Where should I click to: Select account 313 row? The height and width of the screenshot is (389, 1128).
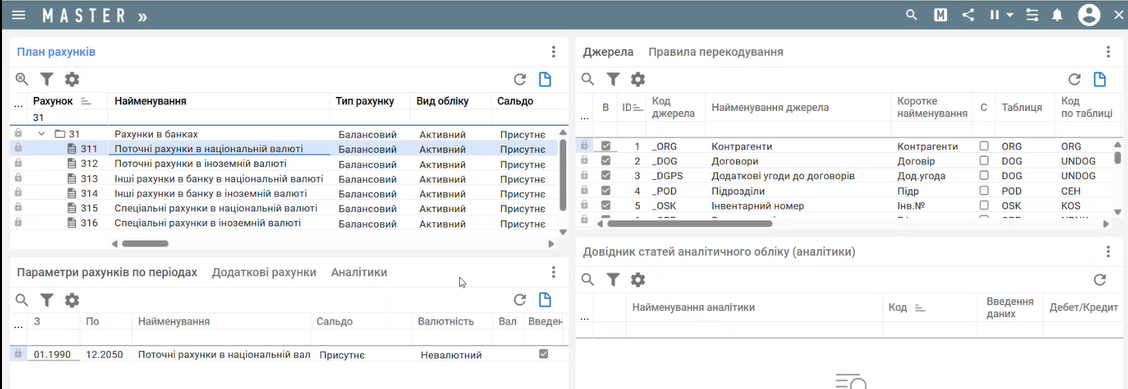tap(284, 178)
